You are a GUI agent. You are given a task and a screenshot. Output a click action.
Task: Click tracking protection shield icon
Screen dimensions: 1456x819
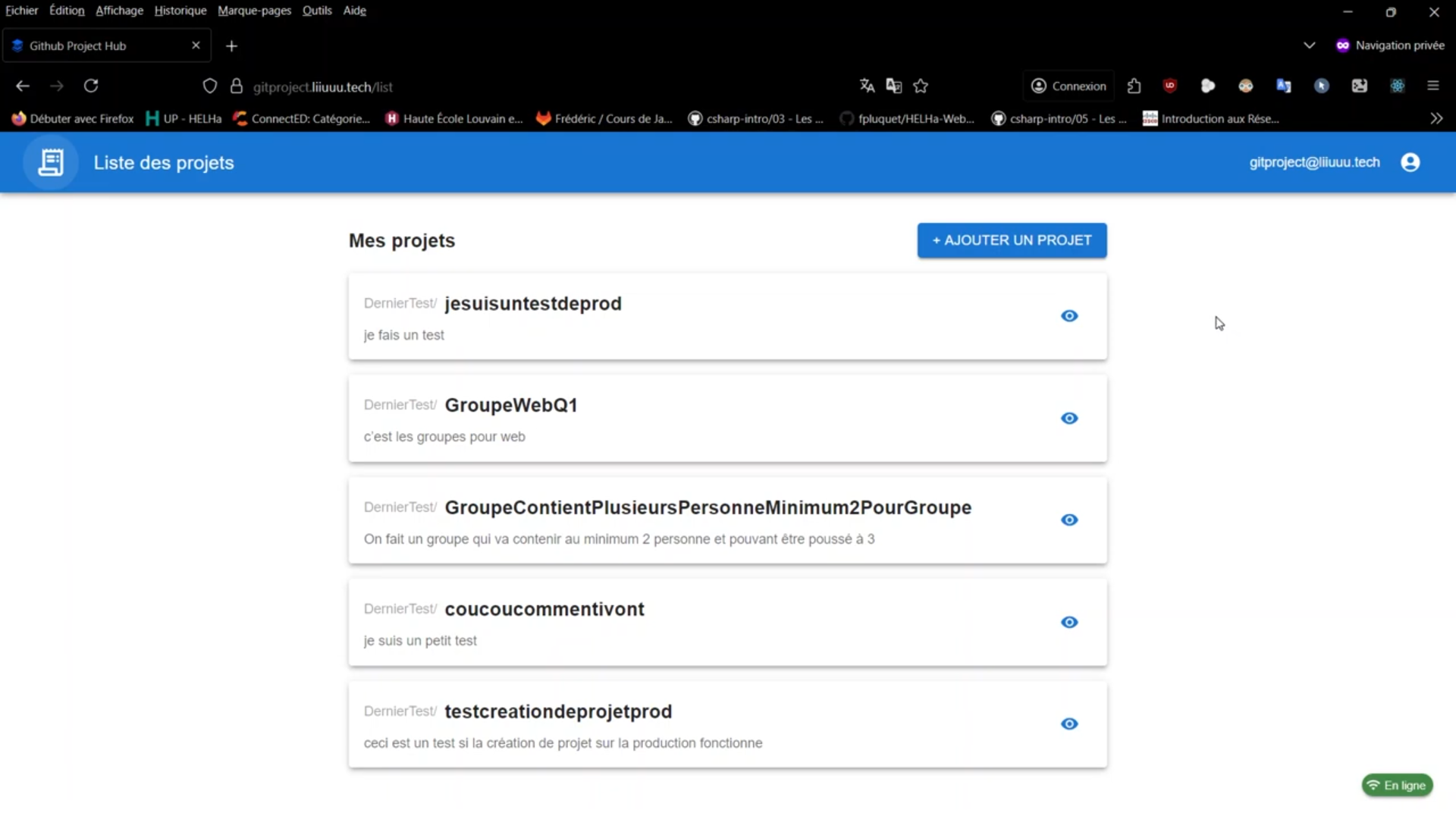[210, 86]
